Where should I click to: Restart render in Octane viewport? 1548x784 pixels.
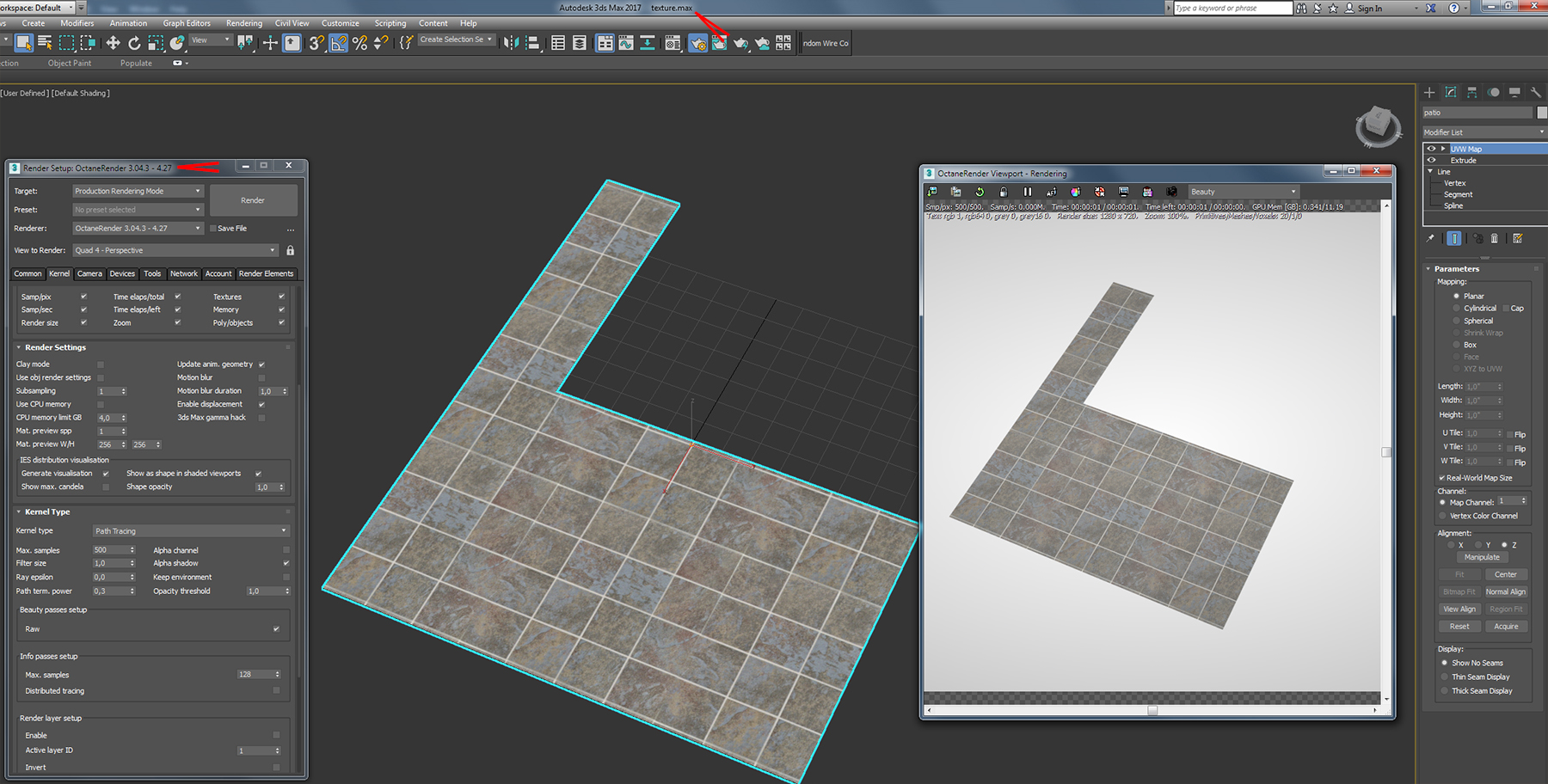coord(980,192)
